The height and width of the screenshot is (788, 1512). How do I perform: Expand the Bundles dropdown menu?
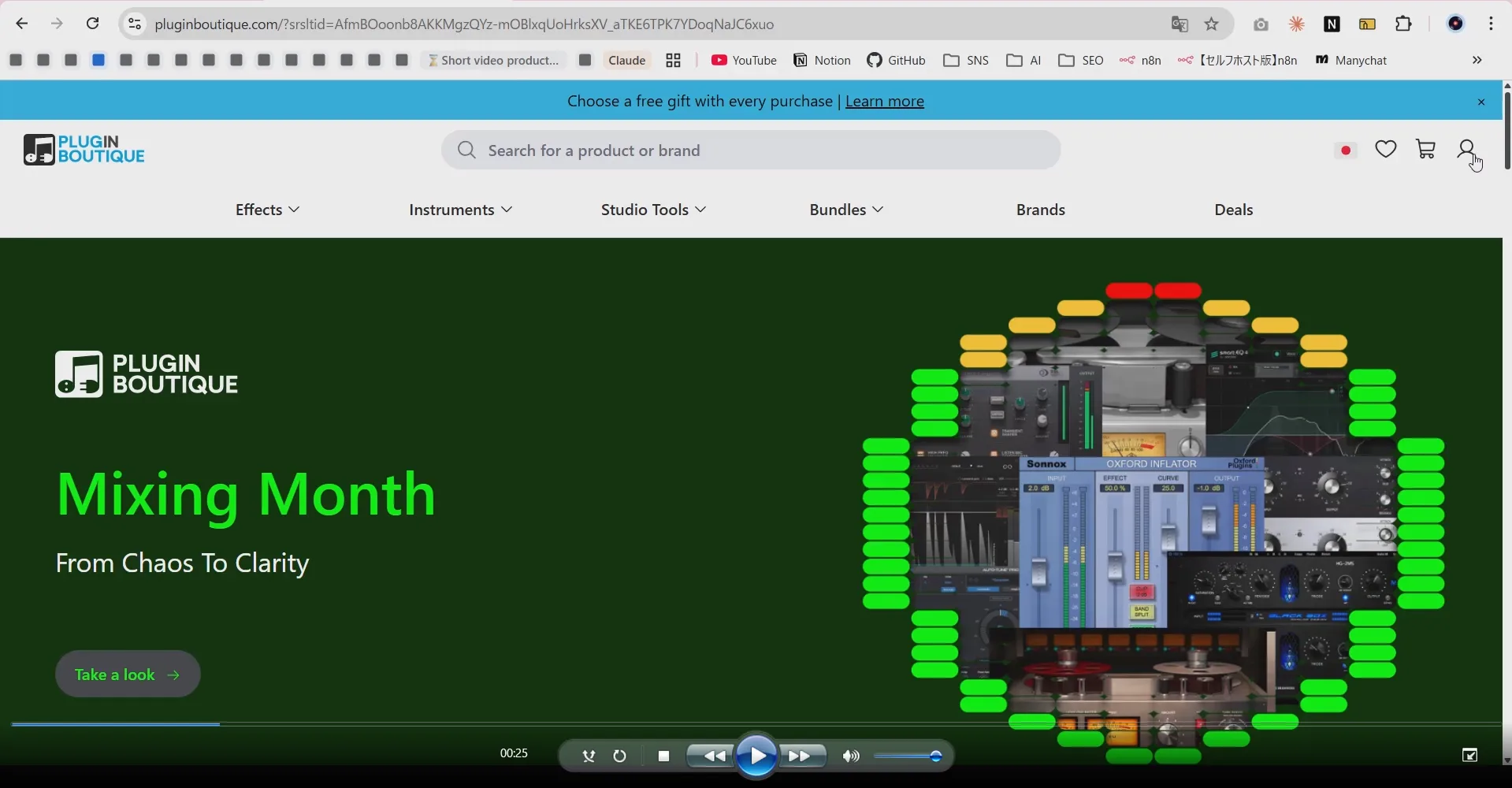coord(844,209)
